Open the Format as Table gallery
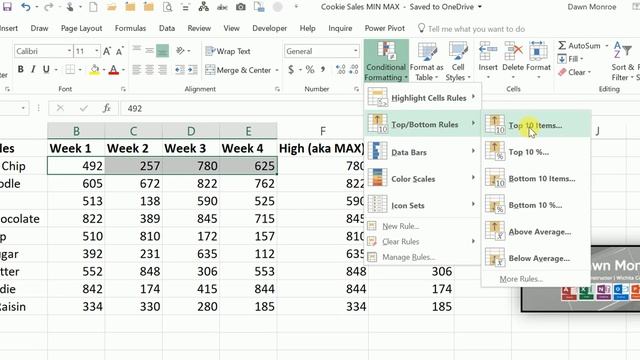This screenshot has height=360, width=640. [427, 61]
